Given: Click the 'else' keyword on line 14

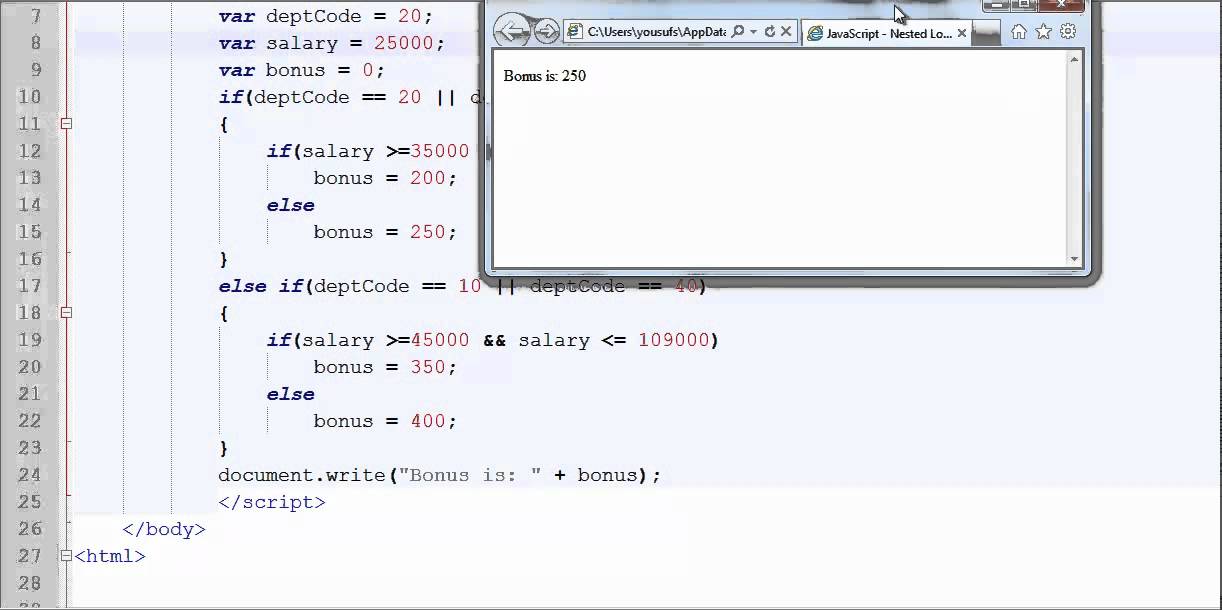Looking at the screenshot, I should [x=290, y=205].
